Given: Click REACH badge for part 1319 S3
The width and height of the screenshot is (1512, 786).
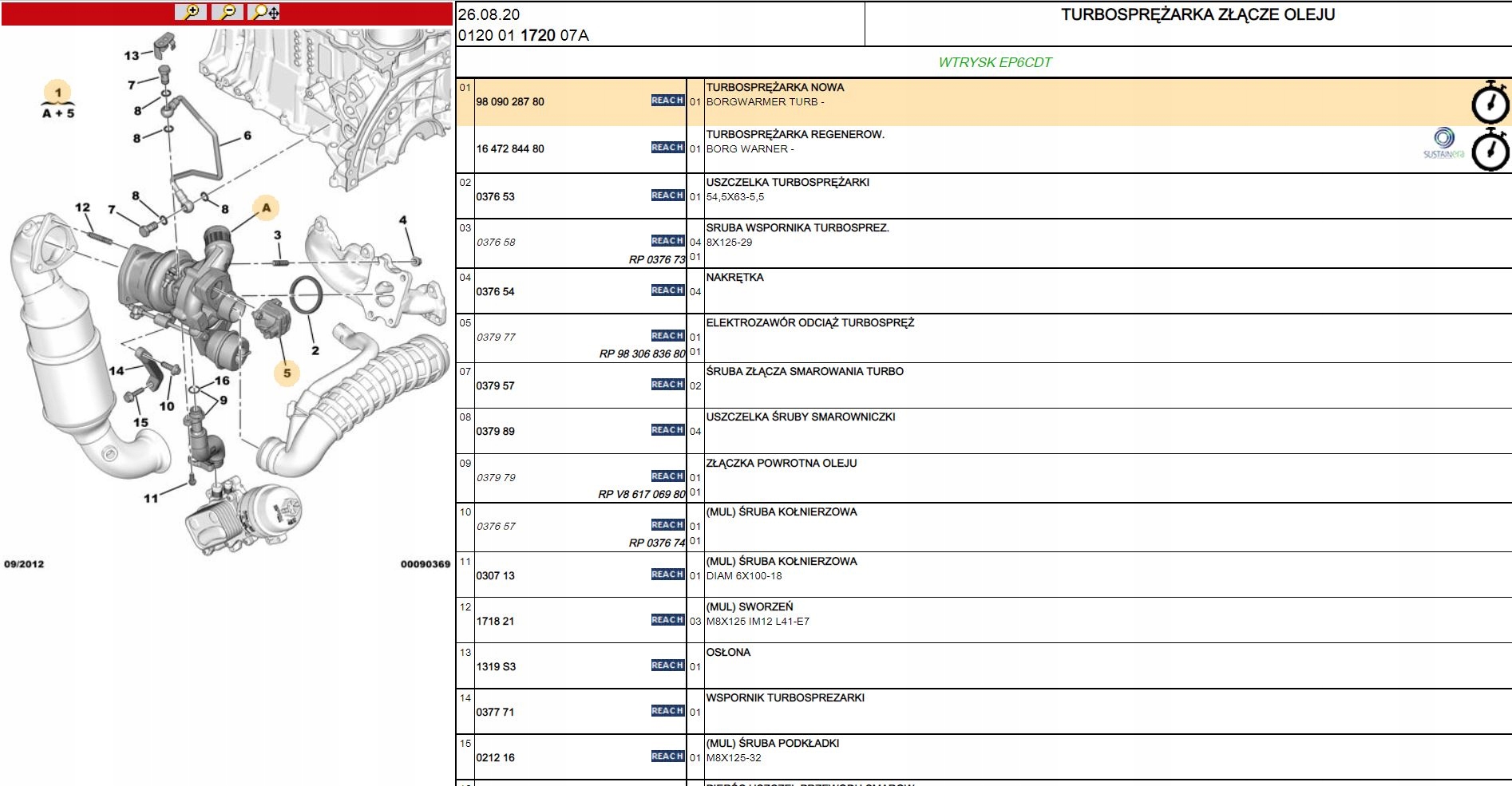Looking at the screenshot, I should click(x=667, y=666).
